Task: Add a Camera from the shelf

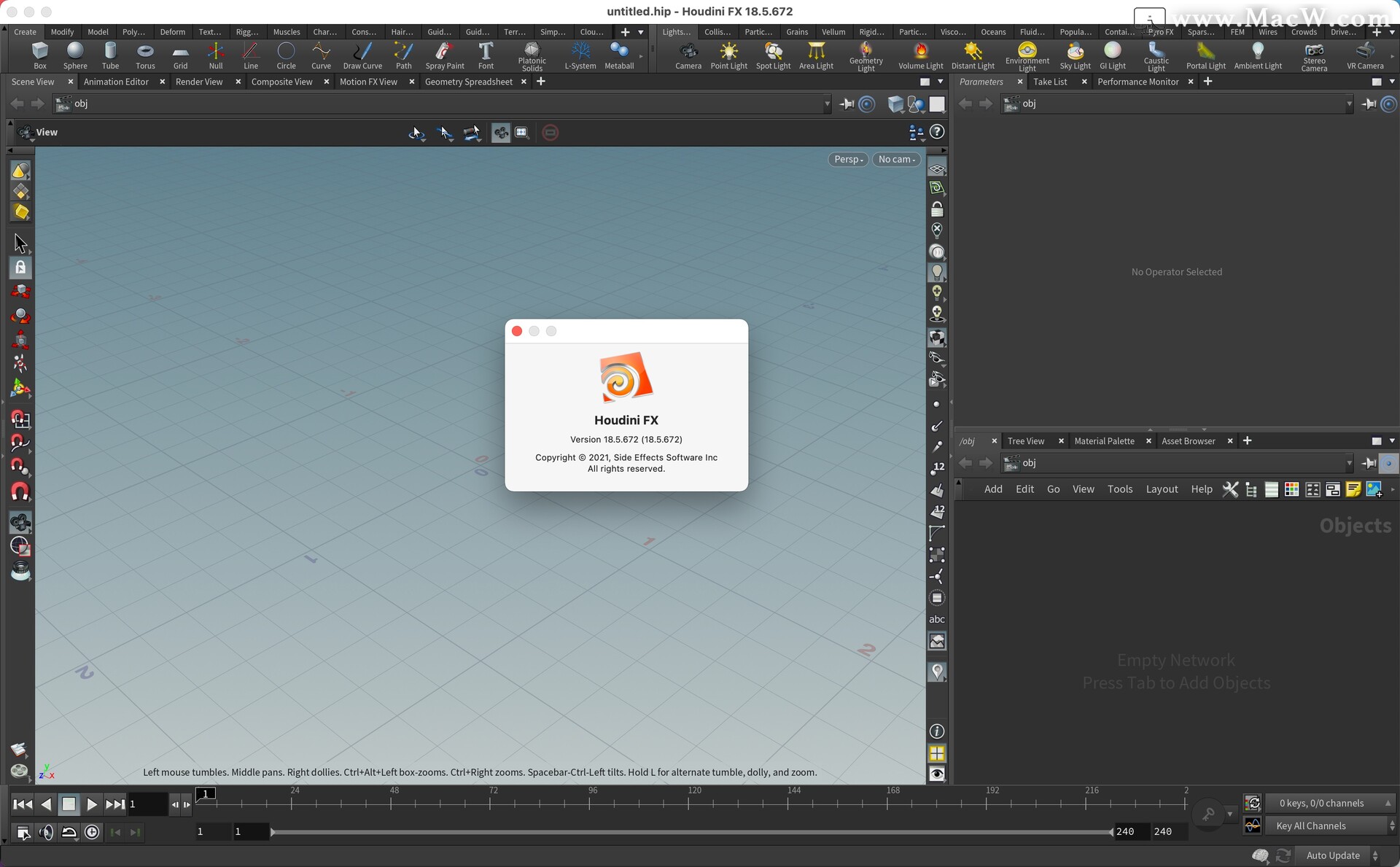Action: point(688,55)
